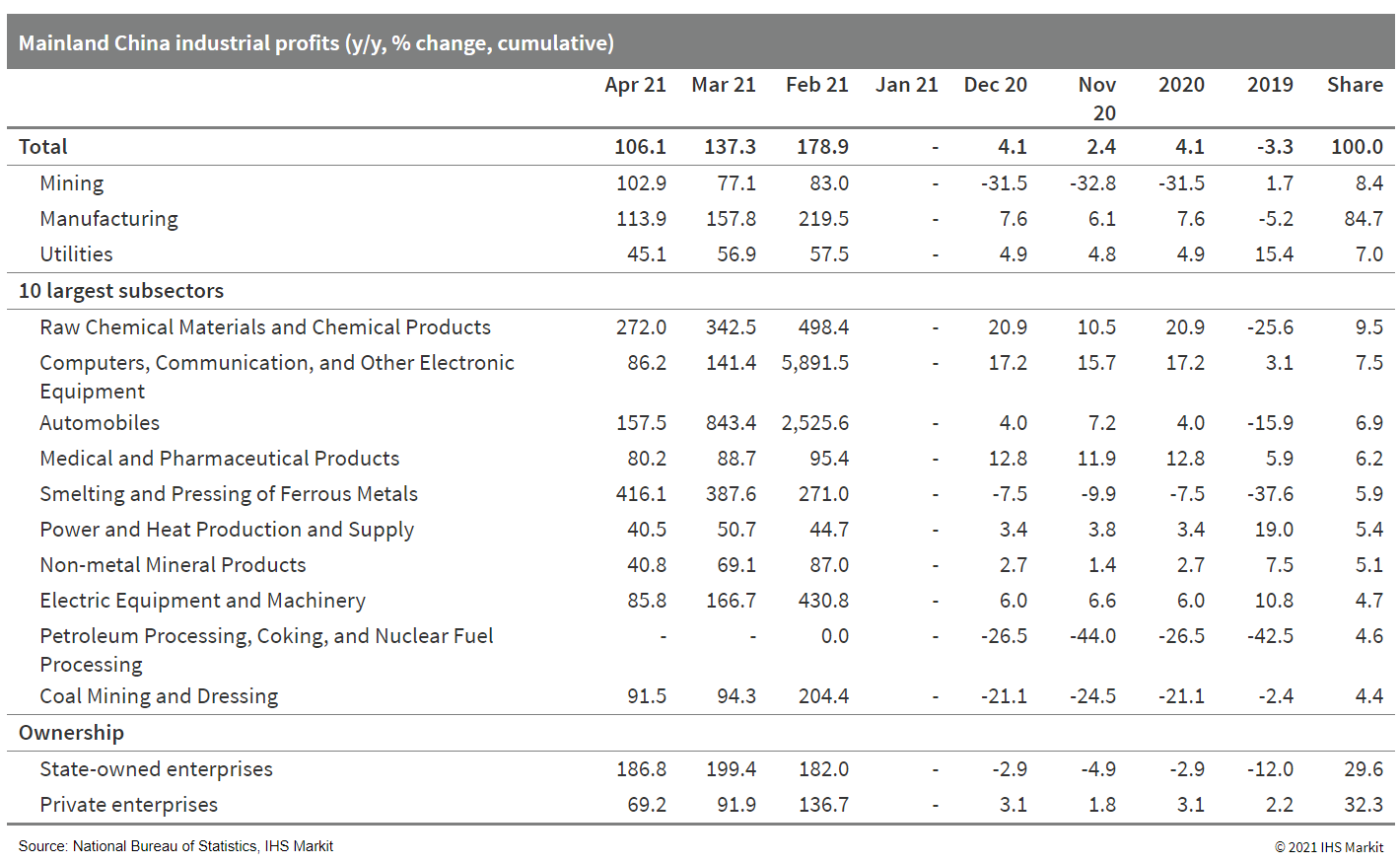Select the '2019' column header

1270,85
